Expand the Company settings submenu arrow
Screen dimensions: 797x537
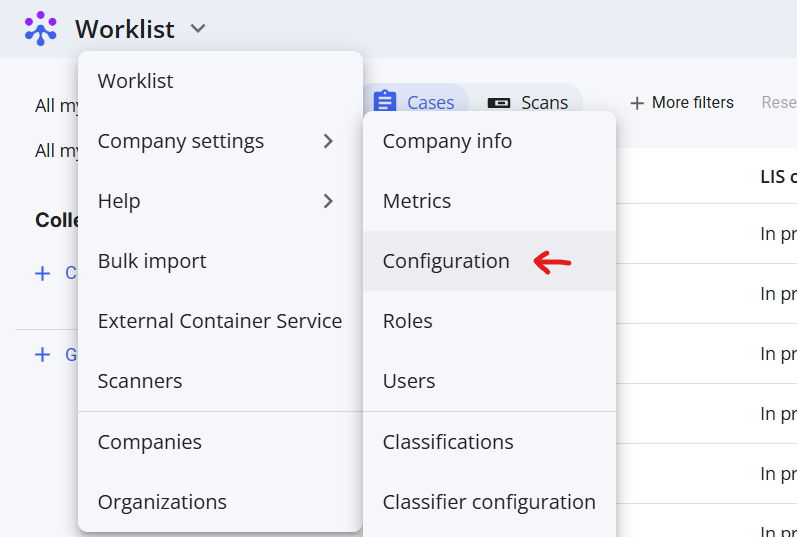tap(328, 141)
